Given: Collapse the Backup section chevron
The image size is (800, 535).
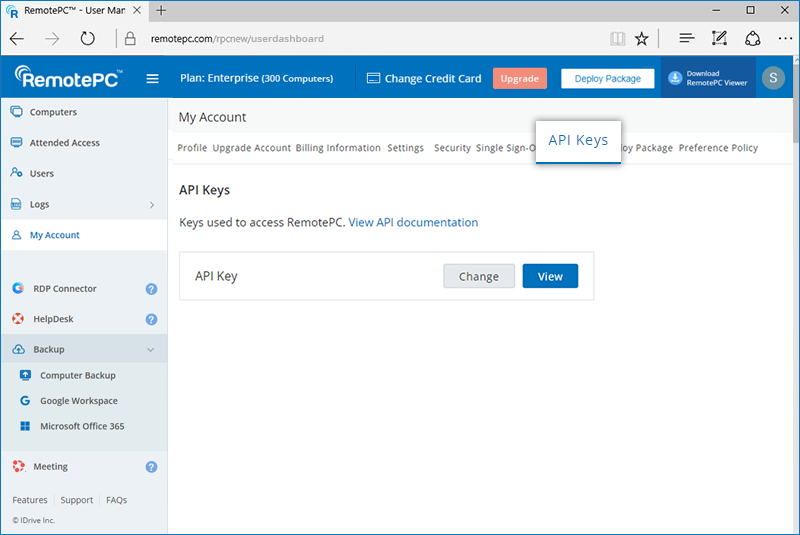Looking at the screenshot, I should (151, 350).
